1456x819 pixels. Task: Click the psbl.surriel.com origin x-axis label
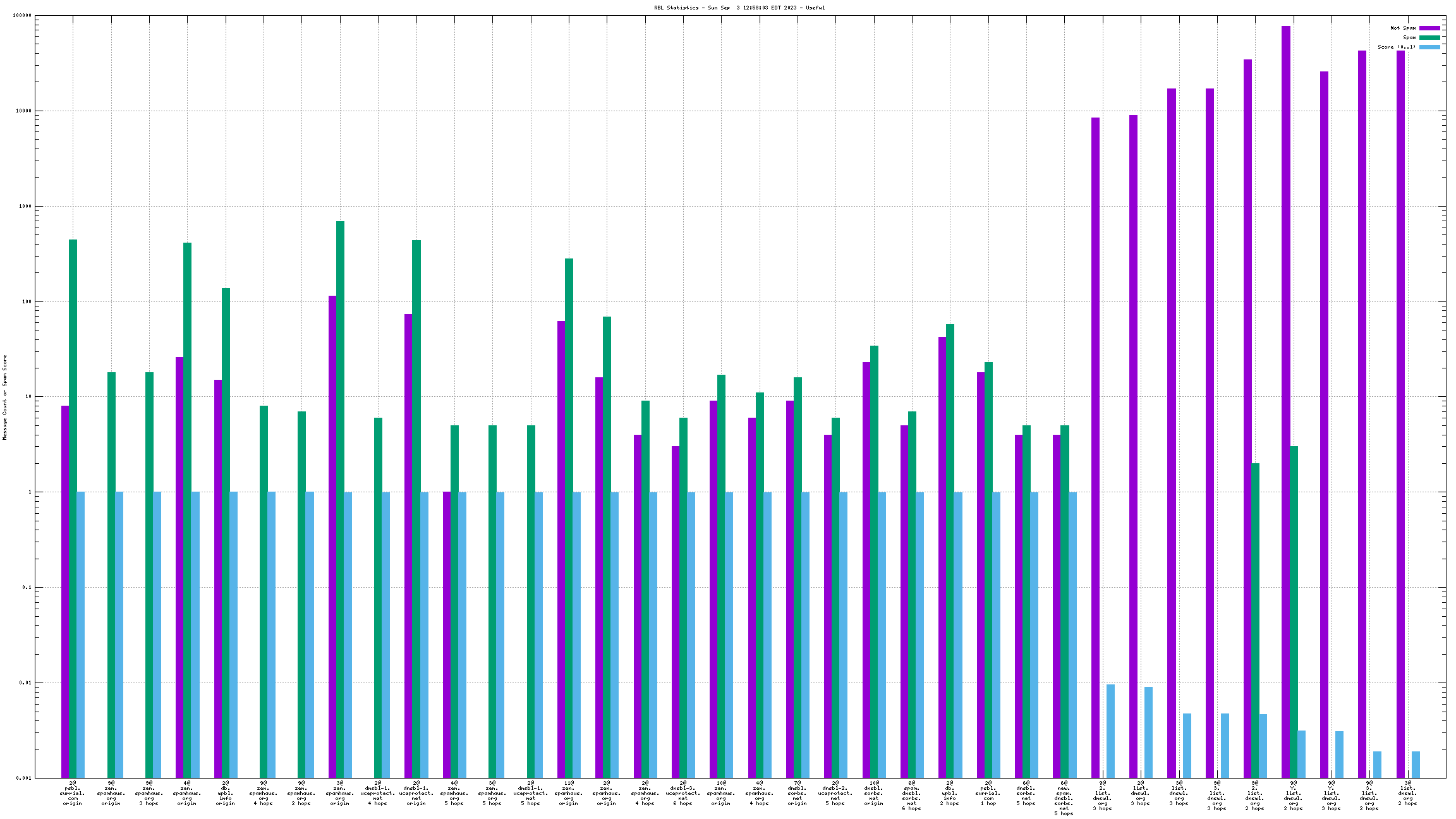click(x=73, y=793)
